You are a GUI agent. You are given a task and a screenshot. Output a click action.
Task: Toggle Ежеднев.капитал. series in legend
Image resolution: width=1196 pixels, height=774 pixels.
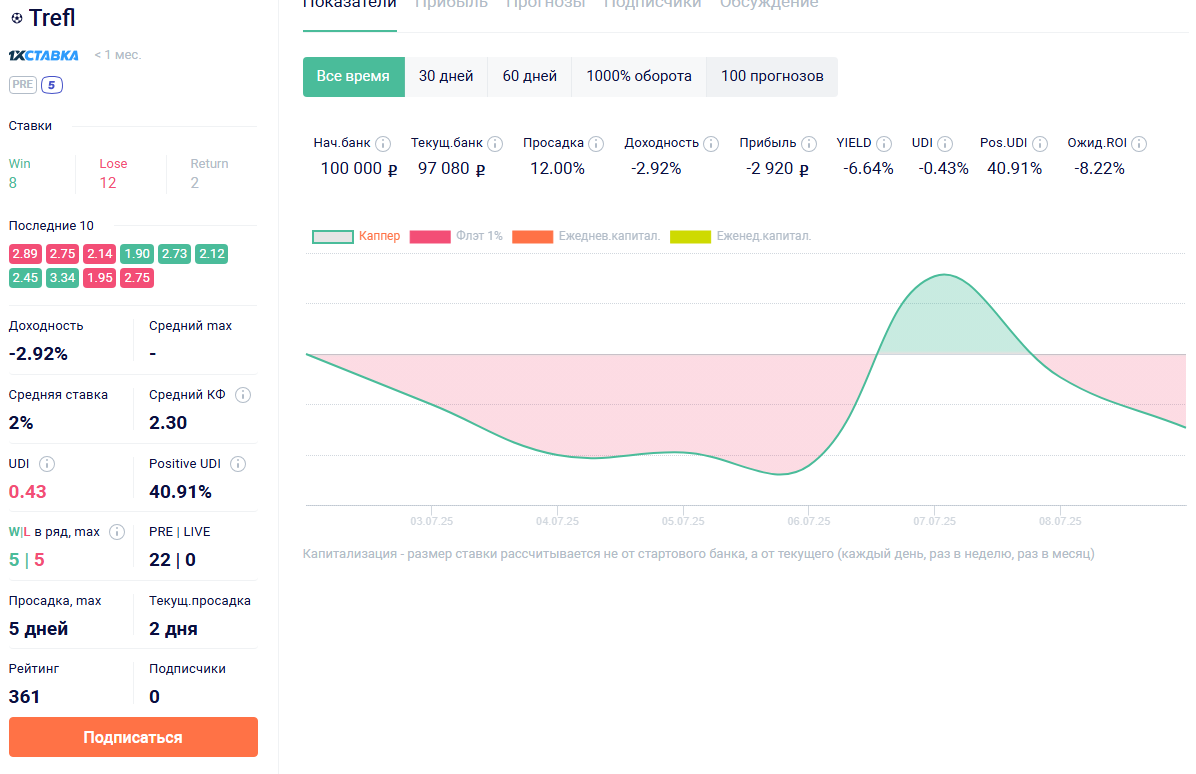[x=585, y=237]
